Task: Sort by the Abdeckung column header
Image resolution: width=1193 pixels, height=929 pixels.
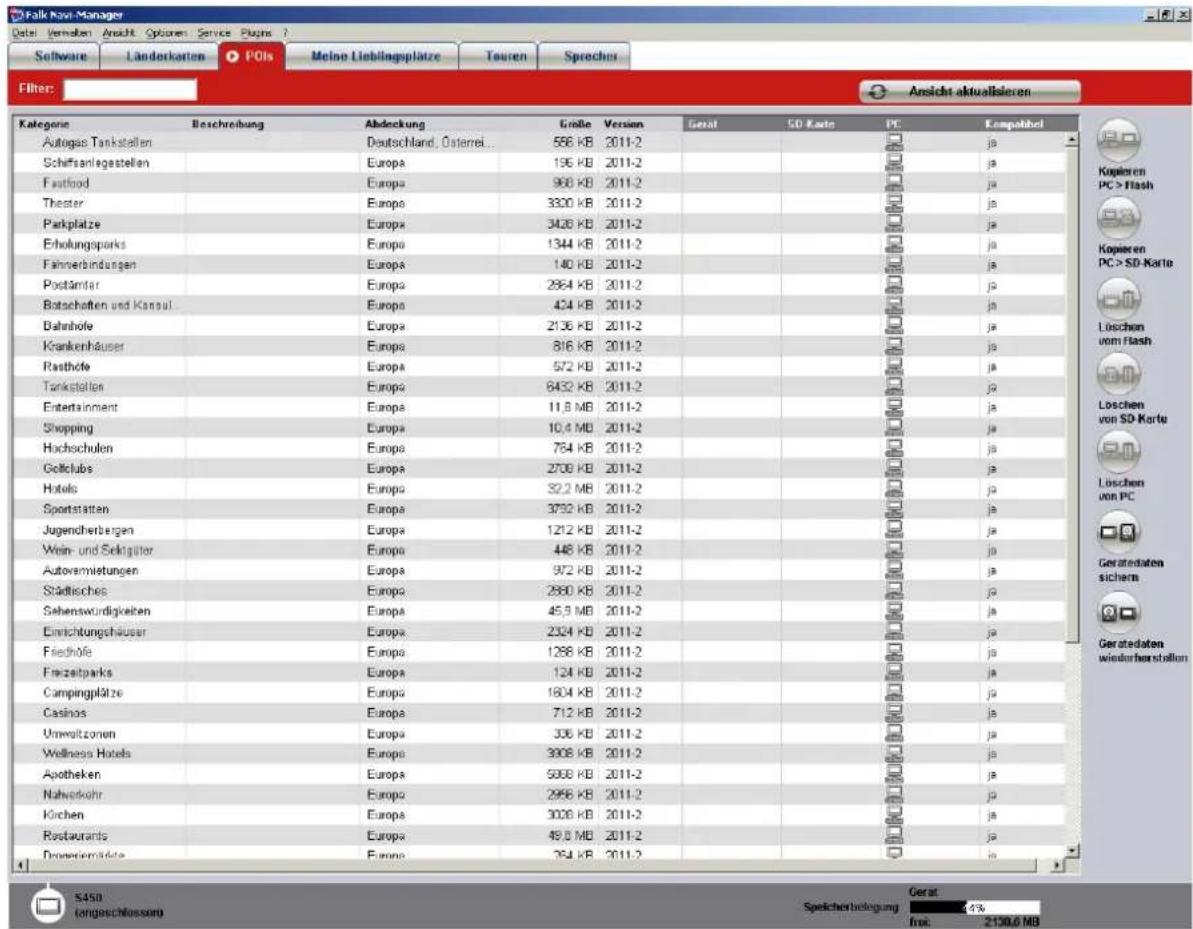Action: [430, 124]
